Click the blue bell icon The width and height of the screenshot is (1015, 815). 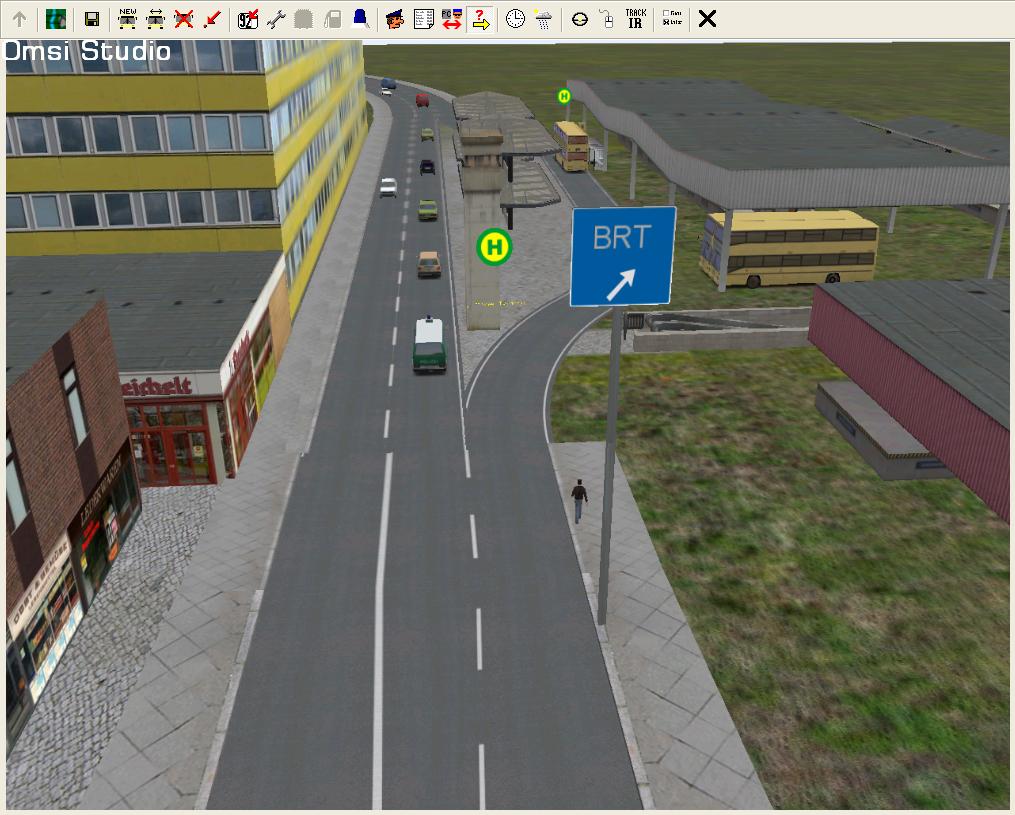359,18
